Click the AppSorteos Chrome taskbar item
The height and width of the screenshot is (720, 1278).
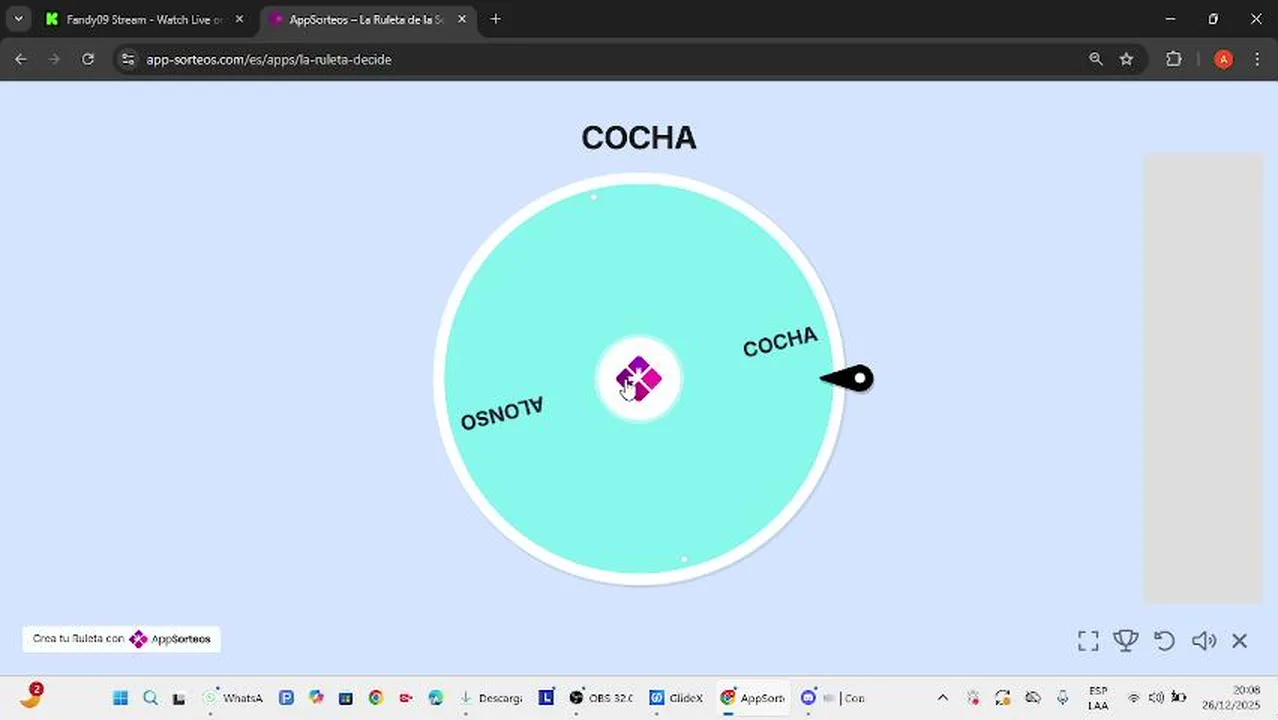coord(753,698)
